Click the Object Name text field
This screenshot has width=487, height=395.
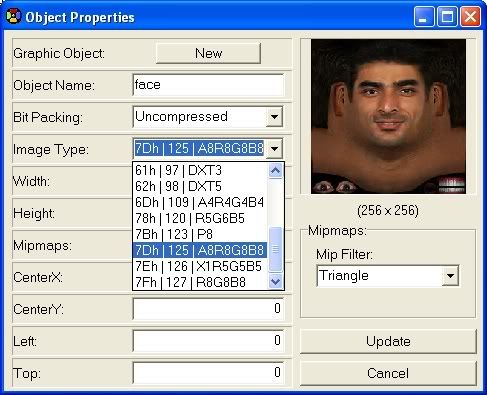point(208,85)
